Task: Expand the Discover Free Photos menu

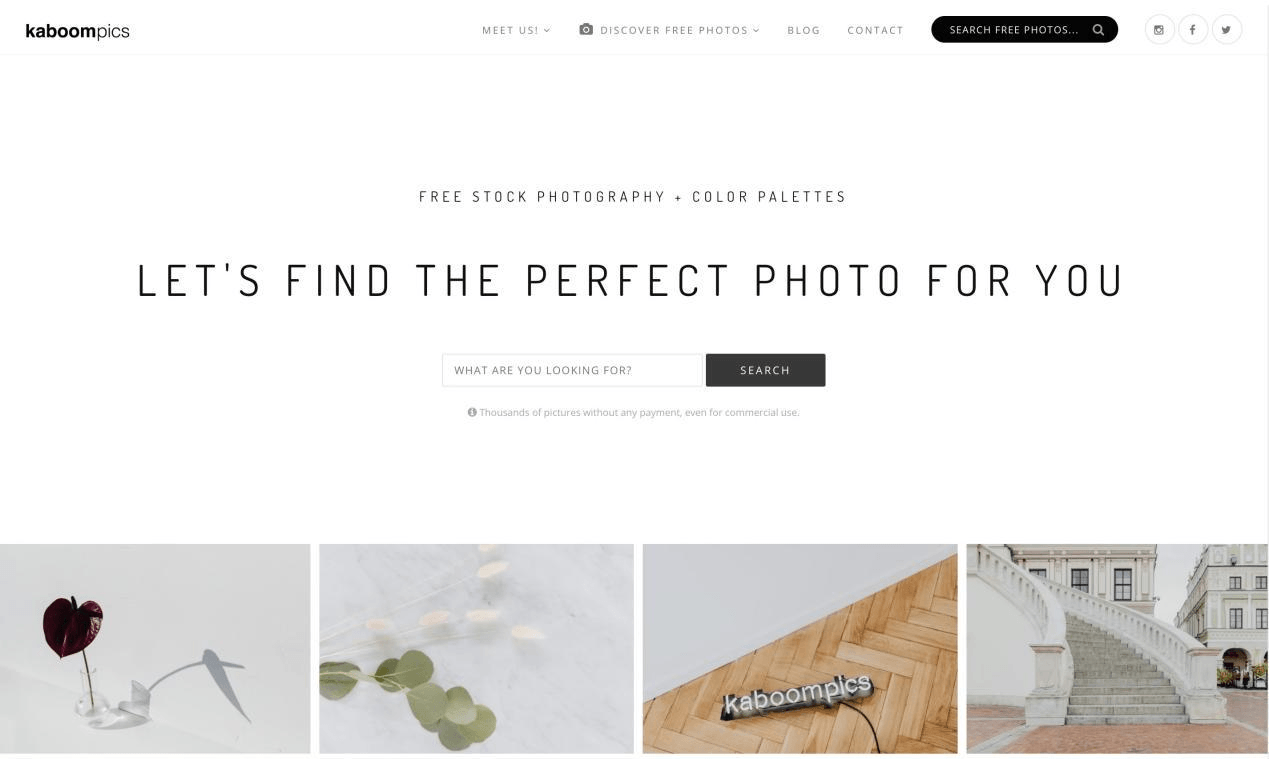Action: [669, 30]
